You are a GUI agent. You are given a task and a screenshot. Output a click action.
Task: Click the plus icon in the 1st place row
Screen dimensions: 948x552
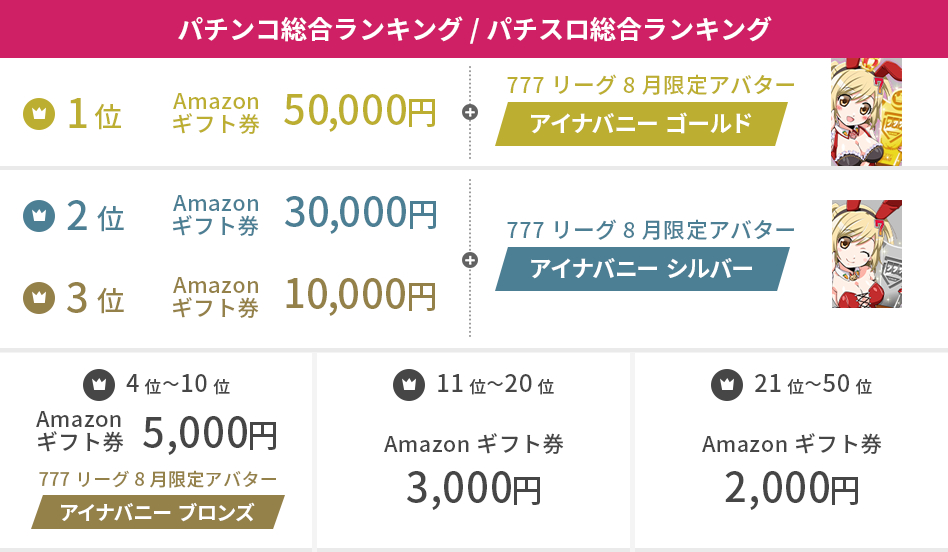coord(470,112)
